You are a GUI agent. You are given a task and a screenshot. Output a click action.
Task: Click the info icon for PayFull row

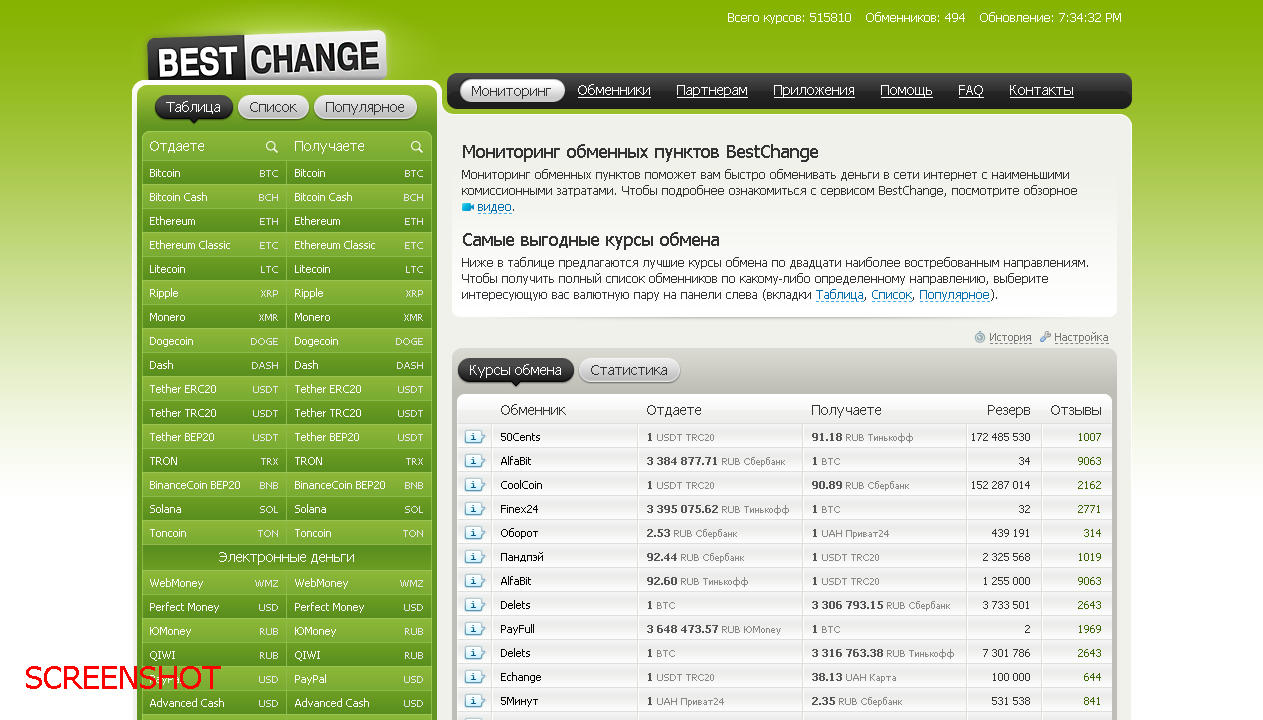[x=475, y=629]
